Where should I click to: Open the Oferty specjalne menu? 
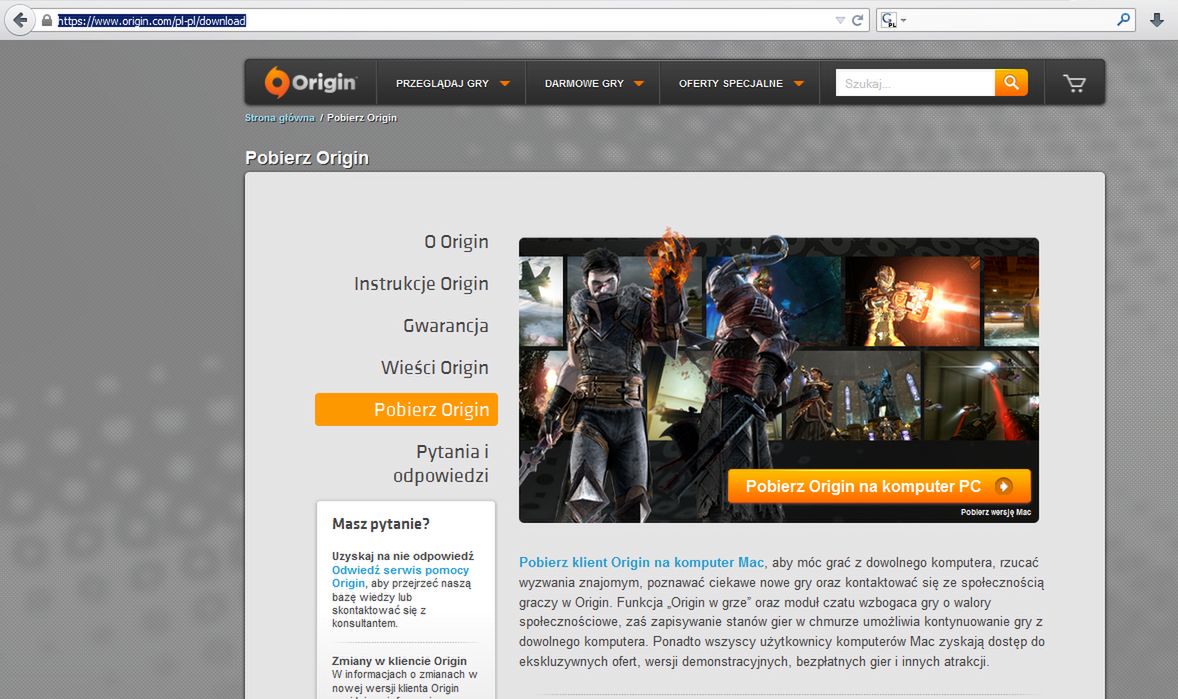click(x=741, y=83)
